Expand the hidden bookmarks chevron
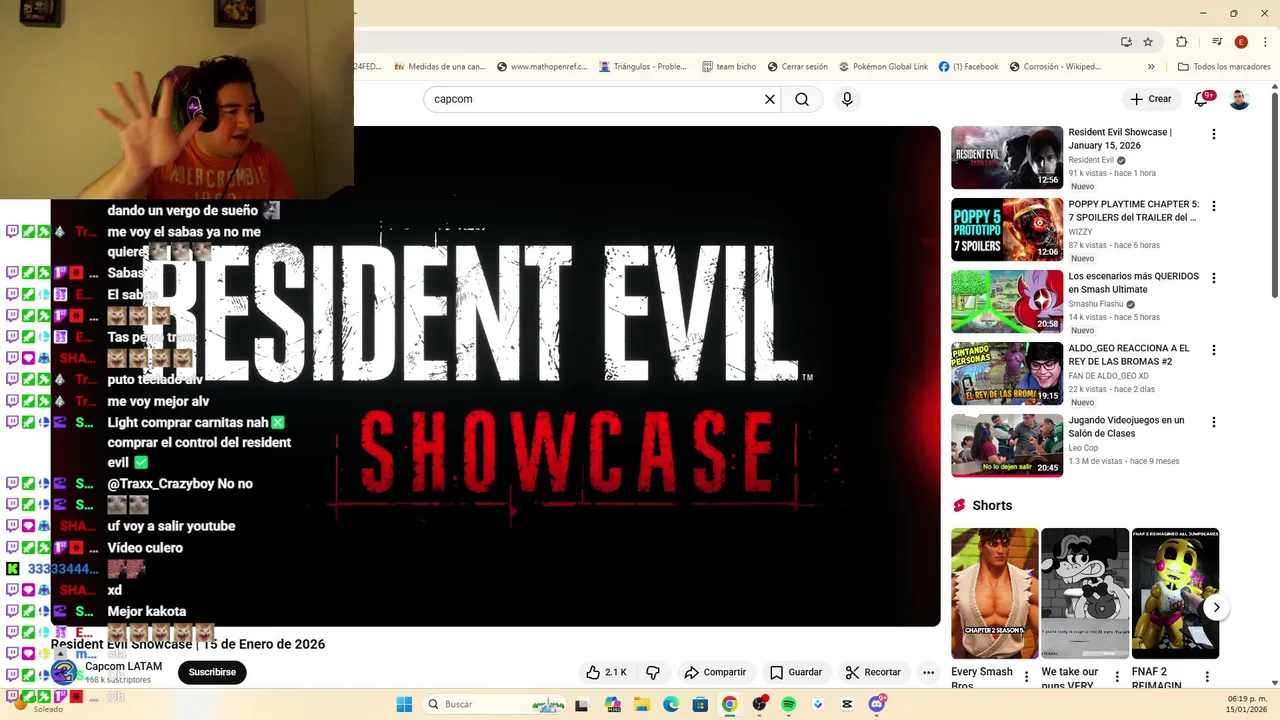The height and width of the screenshot is (720, 1280). tap(1151, 67)
